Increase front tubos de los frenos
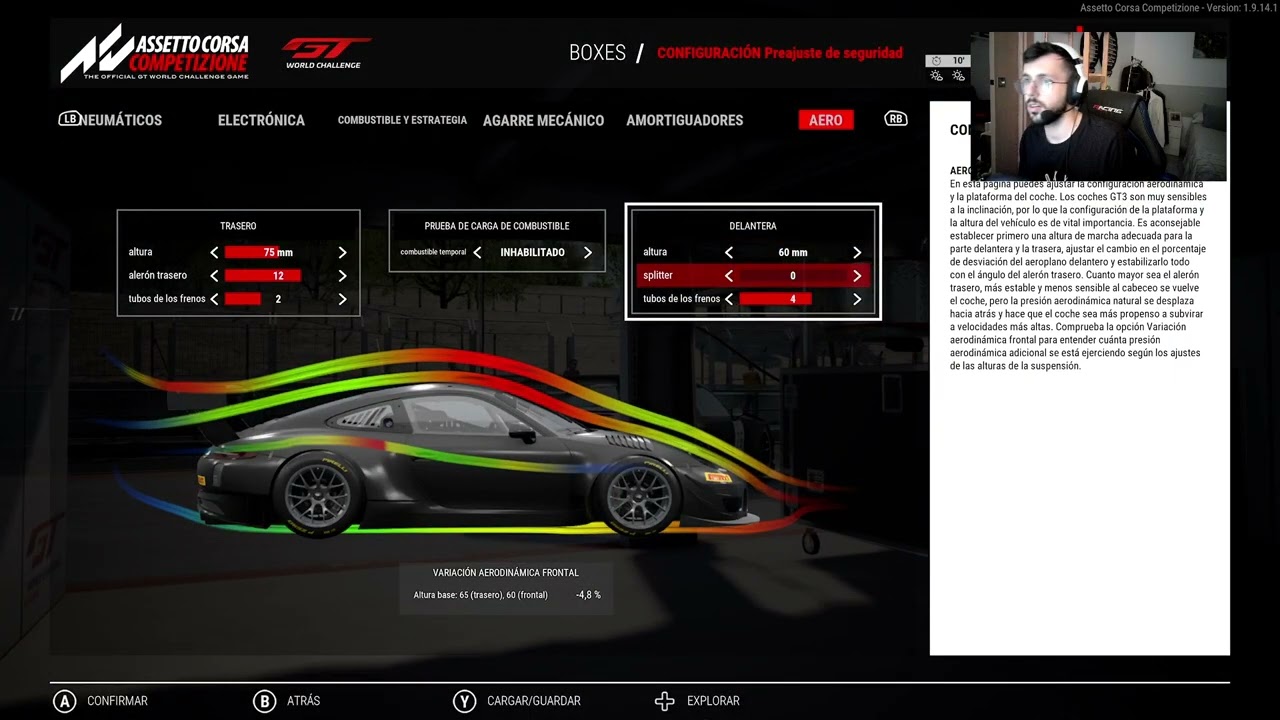 tap(857, 299)
